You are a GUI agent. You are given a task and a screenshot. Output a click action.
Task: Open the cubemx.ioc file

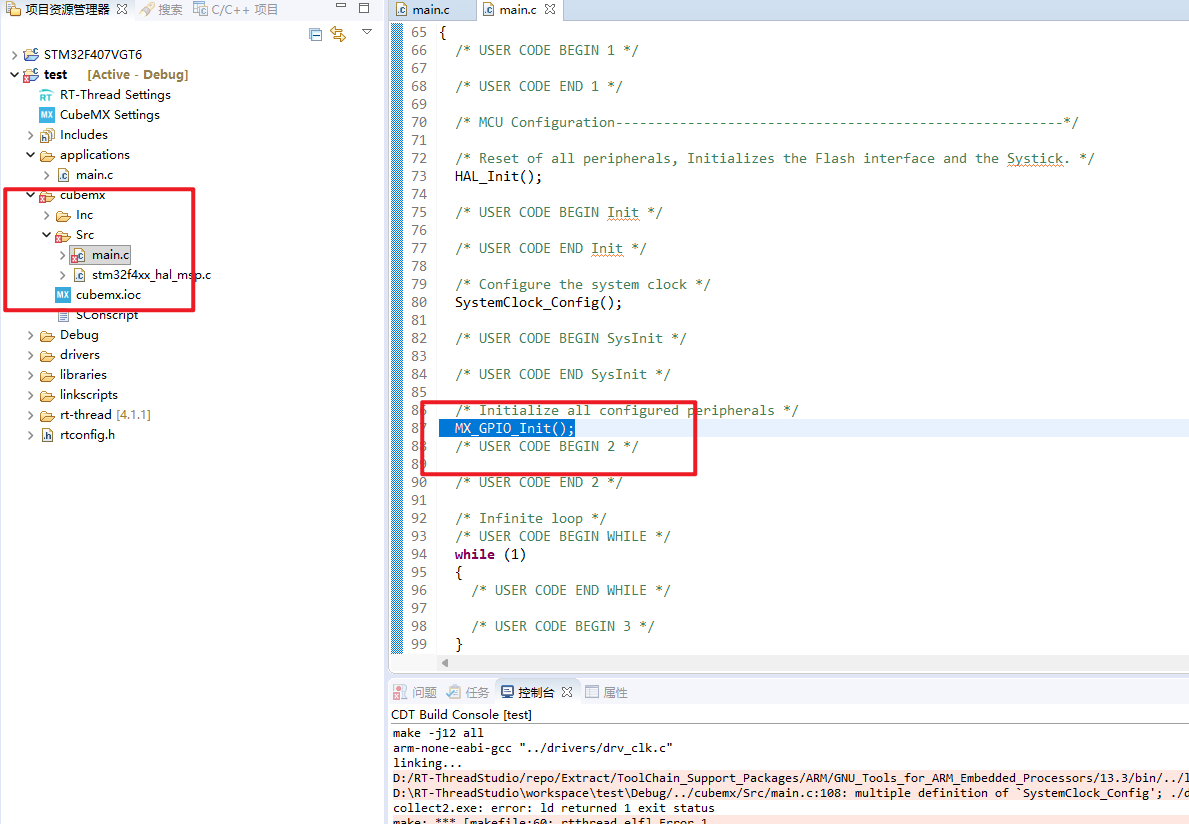(x=108, y=295)
